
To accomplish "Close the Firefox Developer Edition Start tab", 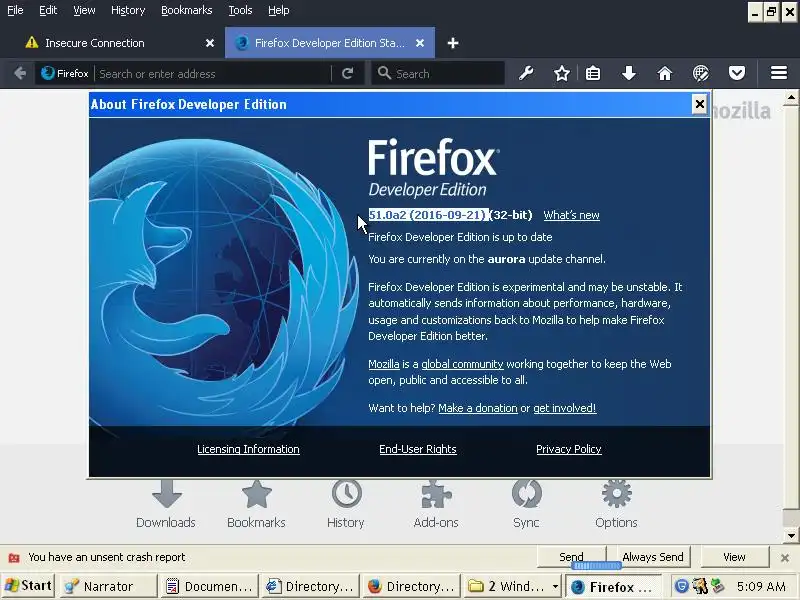I will (420, 43).
